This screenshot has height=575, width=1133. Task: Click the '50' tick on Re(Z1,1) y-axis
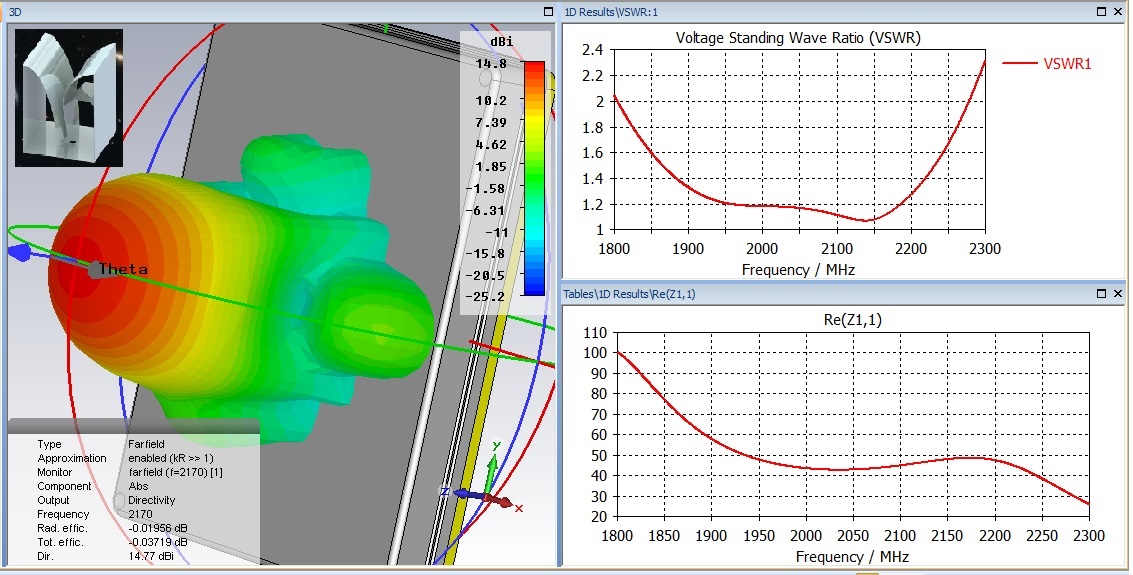[599, 455]
